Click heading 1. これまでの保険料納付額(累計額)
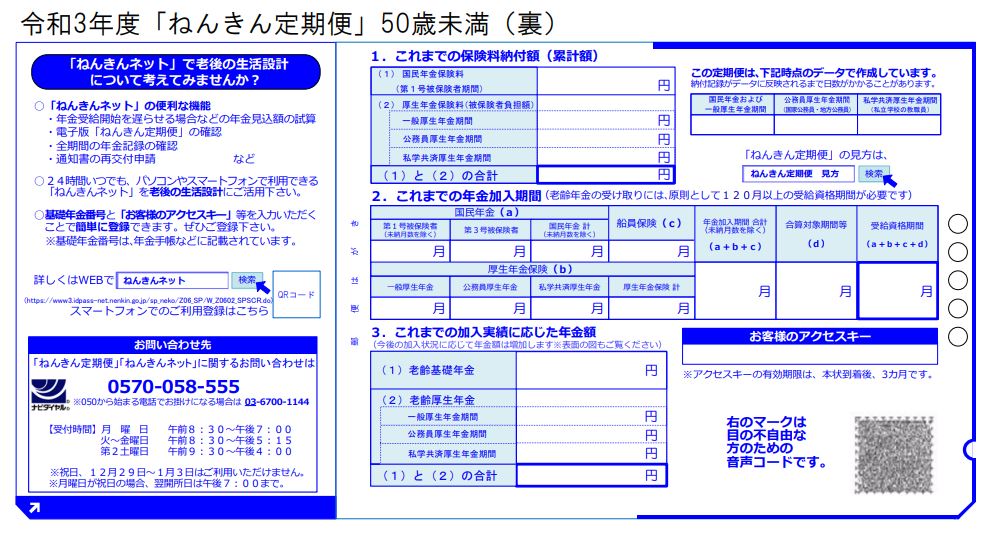Screen dimensions: 990x536 tap(484, 56)
